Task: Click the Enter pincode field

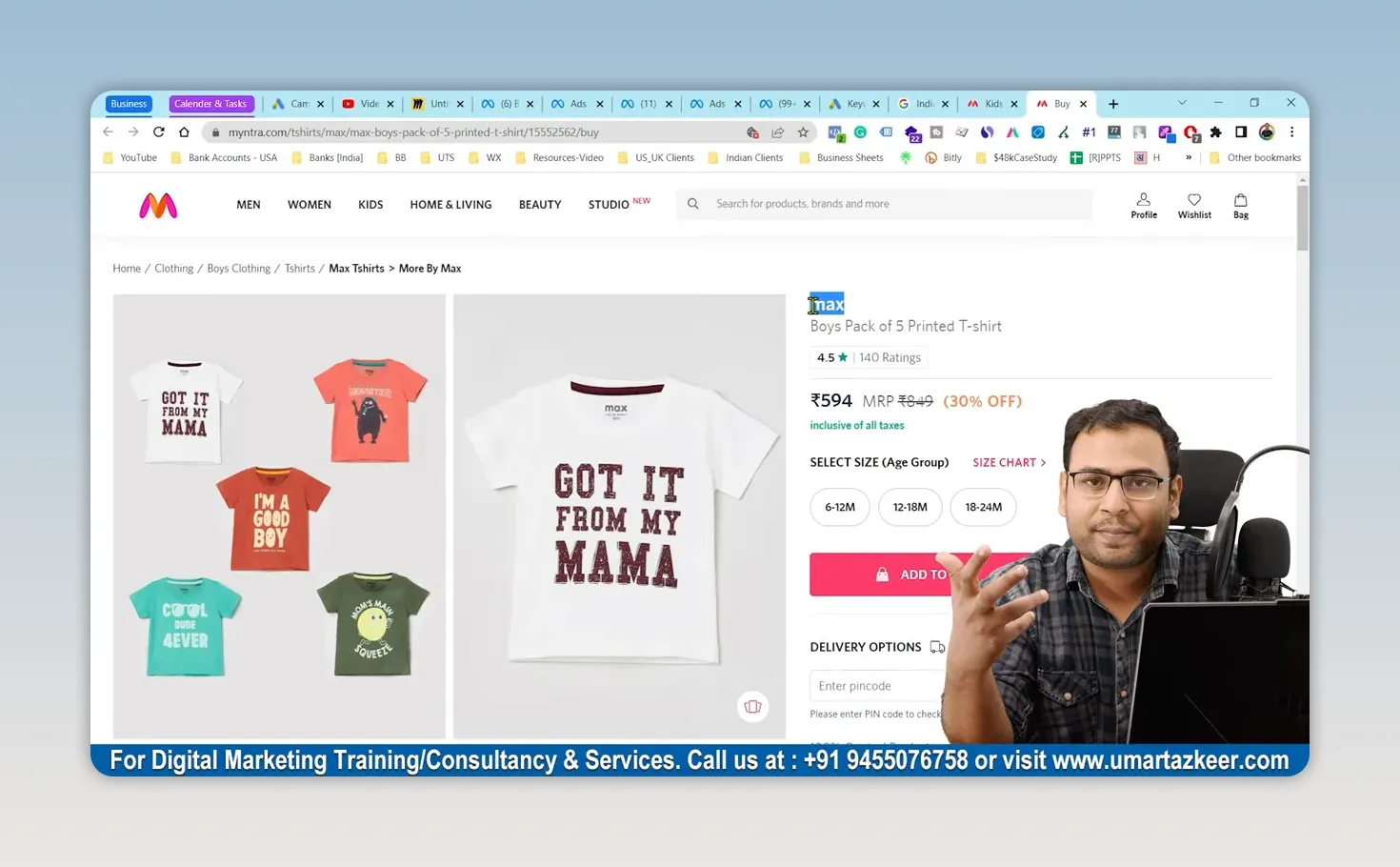Action: coord(878,686)
